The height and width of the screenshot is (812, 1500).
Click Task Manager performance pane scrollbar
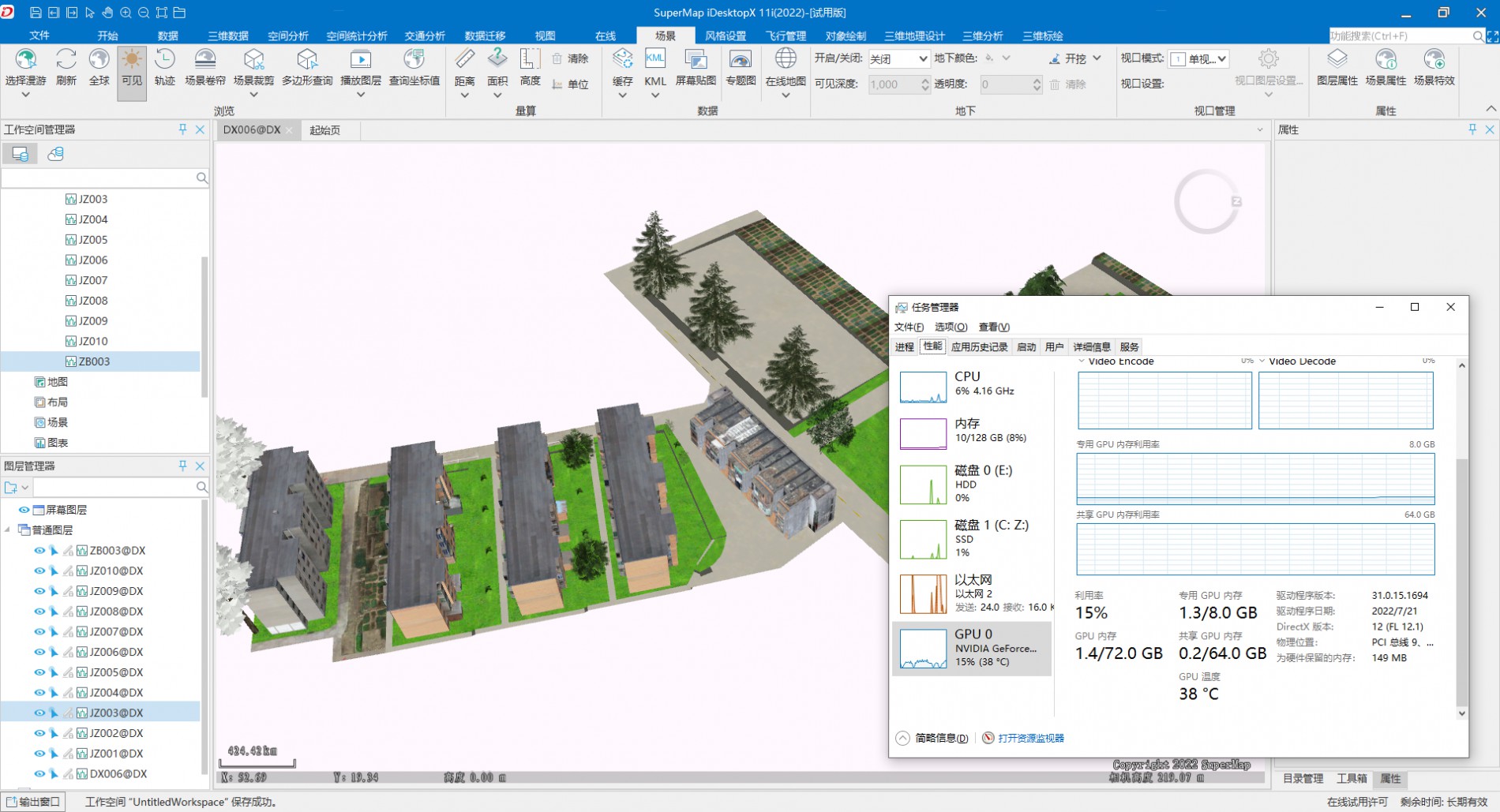[x=1461, y=584]
